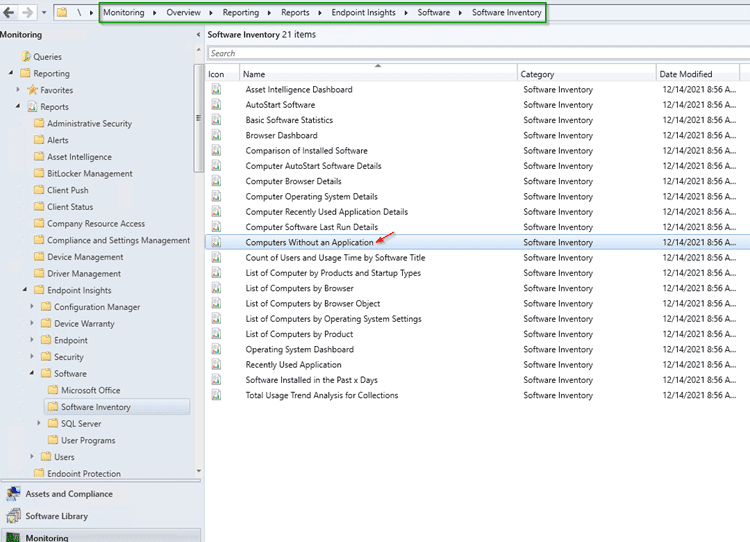This screenshot has width=750, height=542.
Task: Click the Forward navigation arrow
Action: click(29, 13)
